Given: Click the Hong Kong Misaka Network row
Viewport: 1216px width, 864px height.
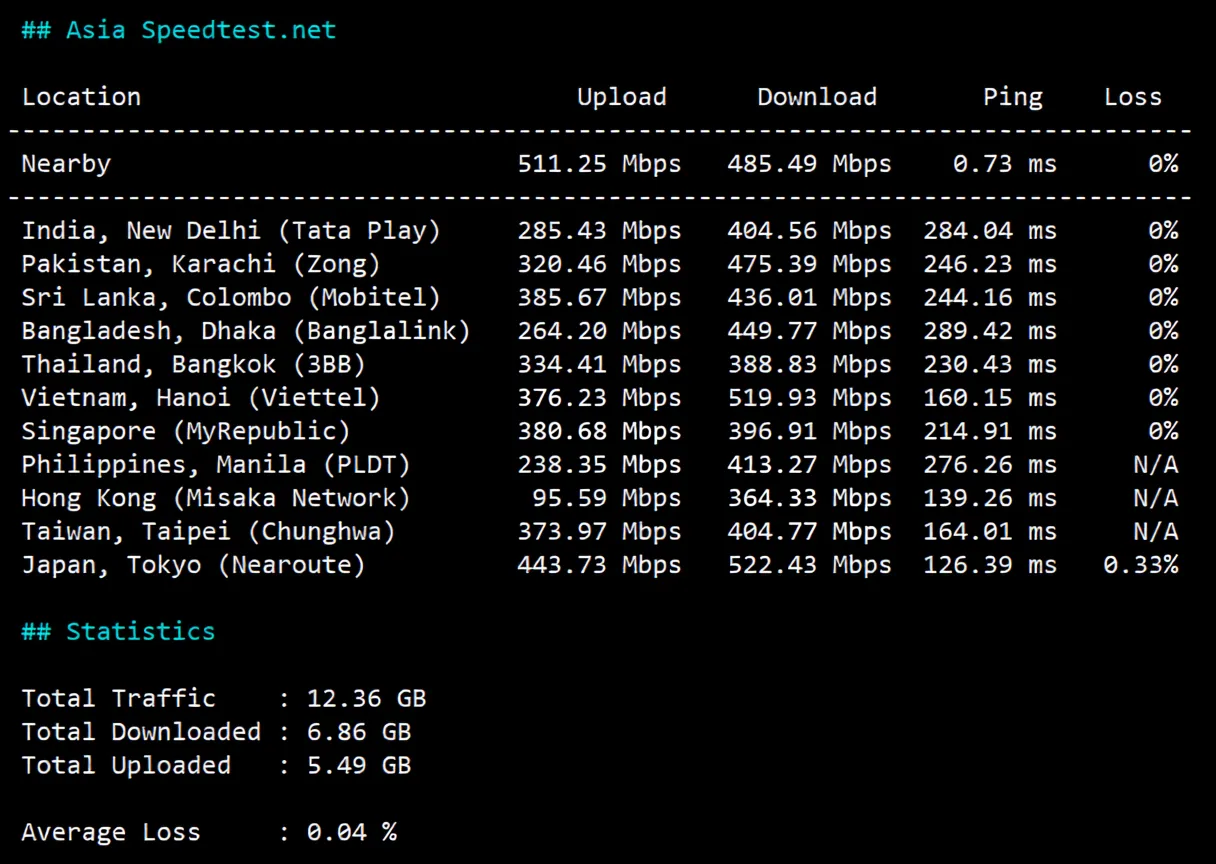Looking at the screenshot, I should [214, 497].
